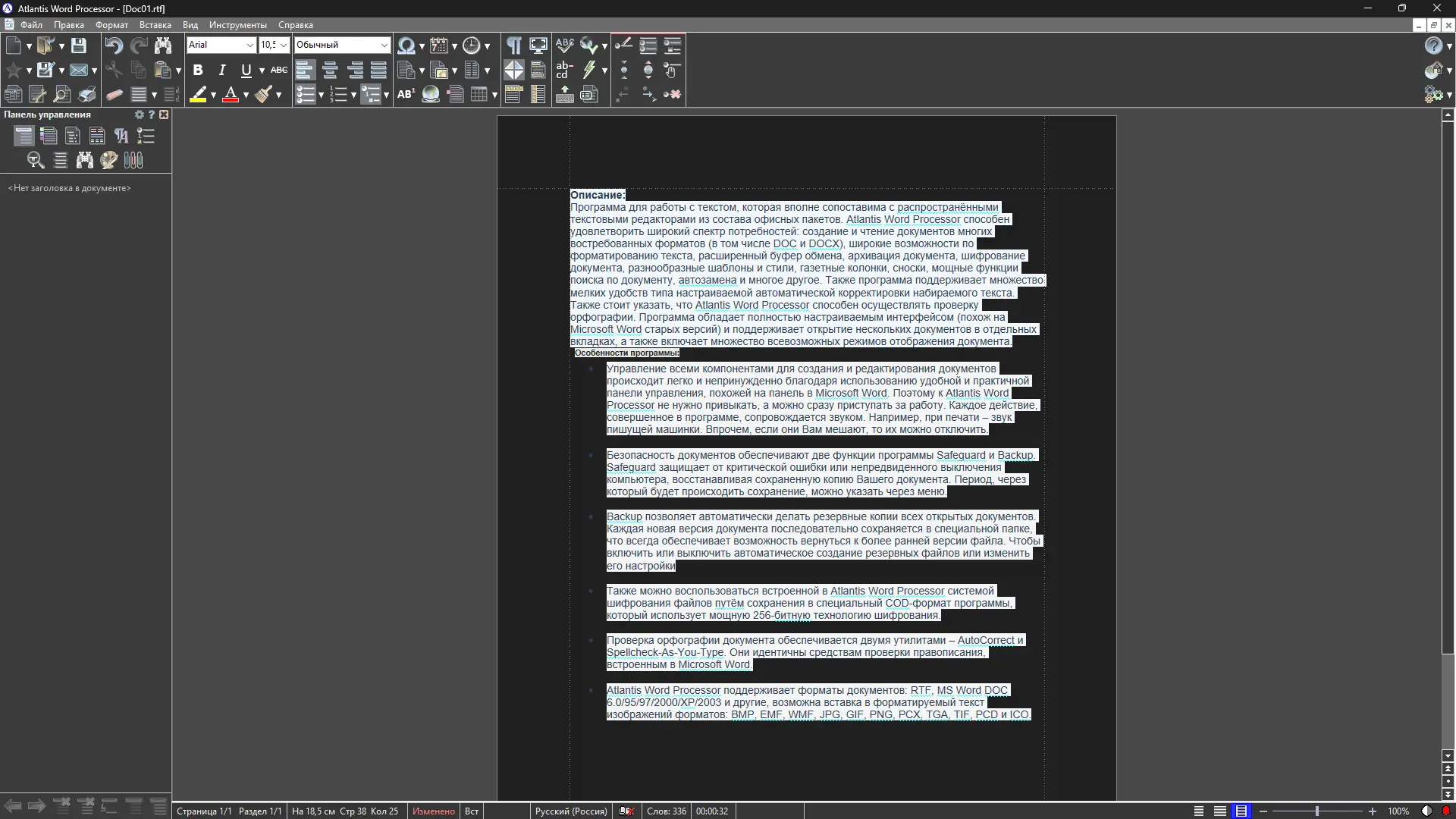Viewport: 1456px width, 819px height.
Task: Expand the Обычный paragraph style dropdown
Action: coord(384,45)
